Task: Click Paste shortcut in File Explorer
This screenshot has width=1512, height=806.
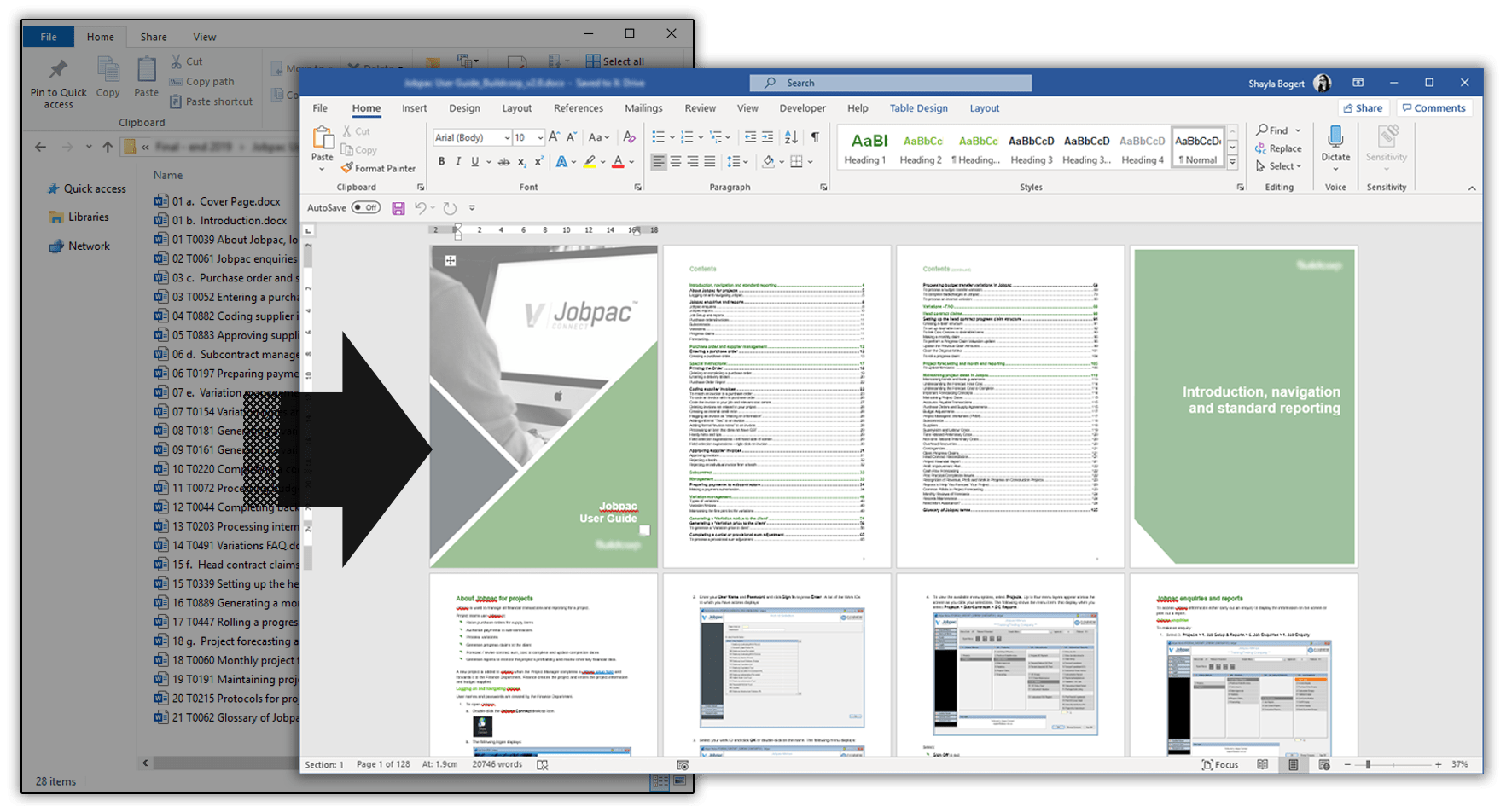Action: (x=211, y=101)
